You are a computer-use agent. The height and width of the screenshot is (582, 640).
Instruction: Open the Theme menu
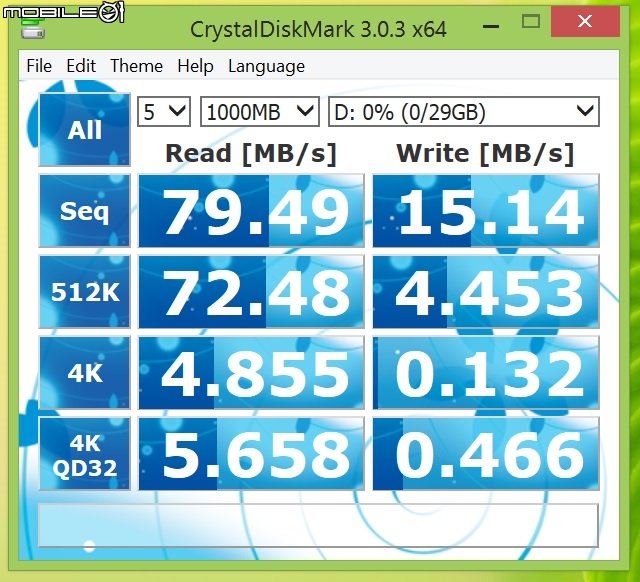click(136, 66)
